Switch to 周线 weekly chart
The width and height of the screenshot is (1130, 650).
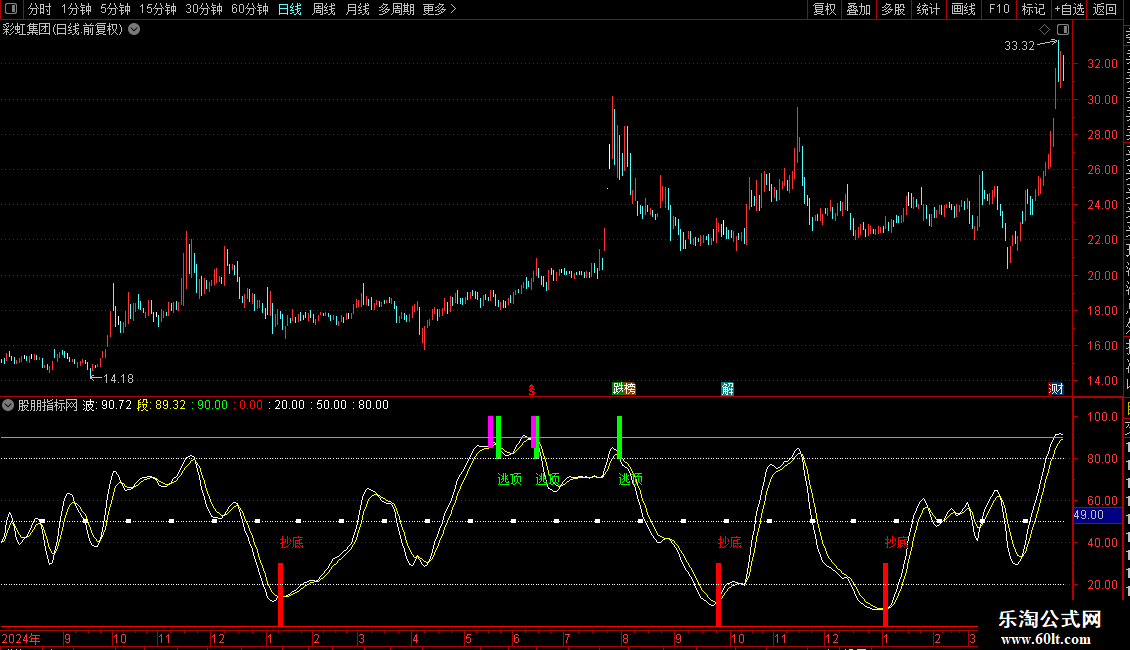[x=324, y=9]
